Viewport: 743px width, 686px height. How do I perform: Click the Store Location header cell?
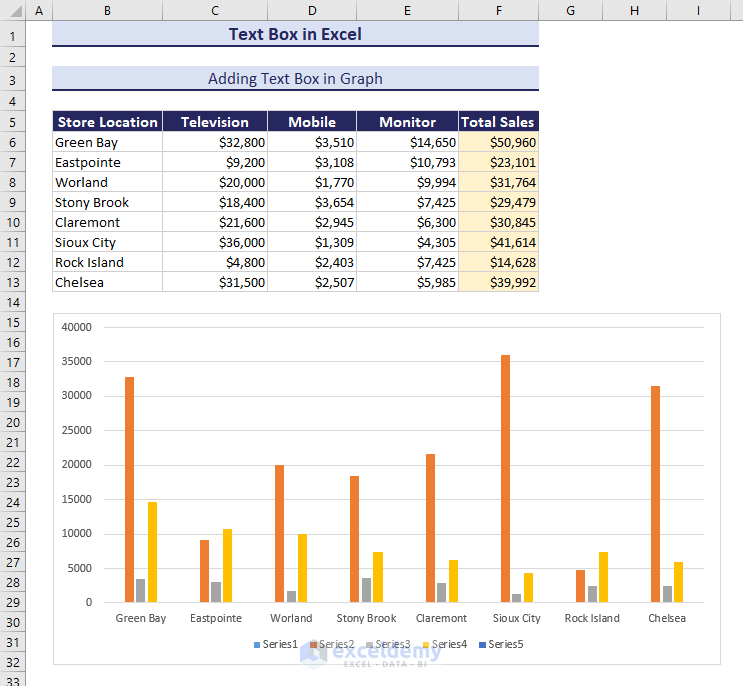108,122
